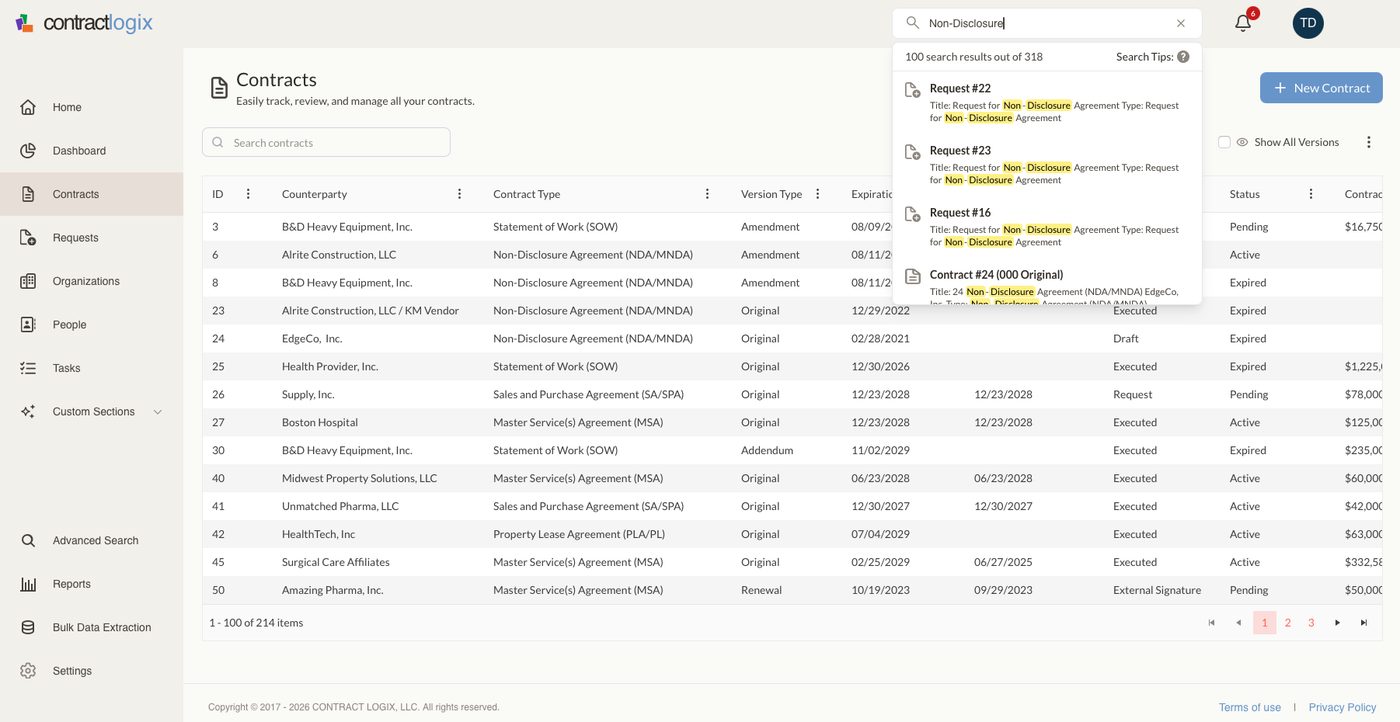Image resolution: width=1400 pixels, height=722 pixels.
Task: Click the Contracts page document icon
Action: [219, 88]
